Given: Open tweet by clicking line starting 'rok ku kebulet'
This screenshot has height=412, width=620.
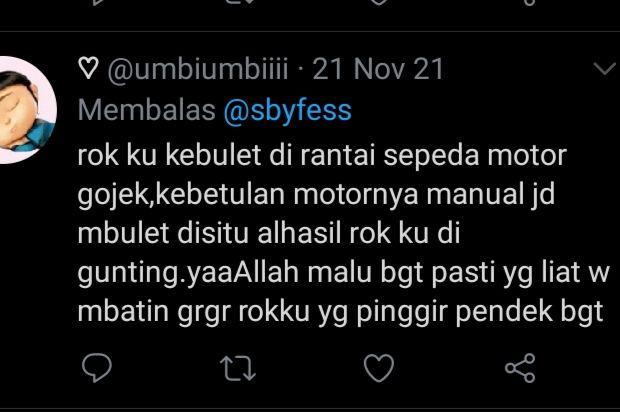Looking at the screenshot, I should click(322, 155).
